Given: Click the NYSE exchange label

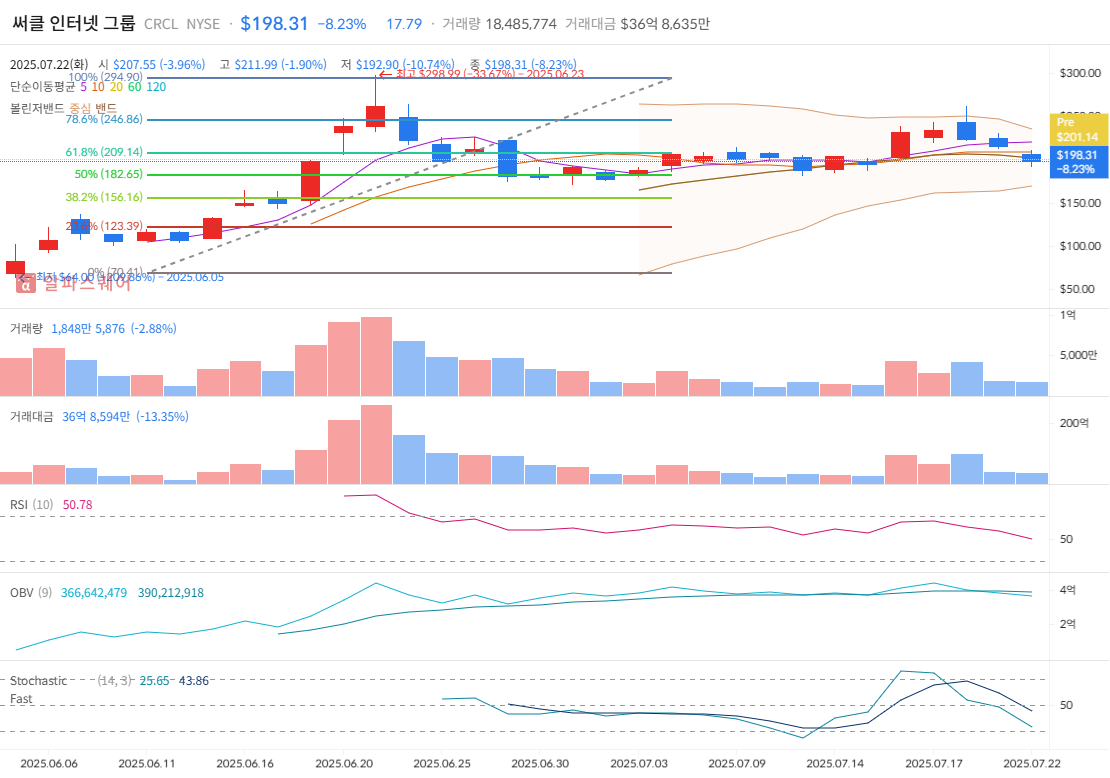Looking at the screenshot, I should pos(203,24).
